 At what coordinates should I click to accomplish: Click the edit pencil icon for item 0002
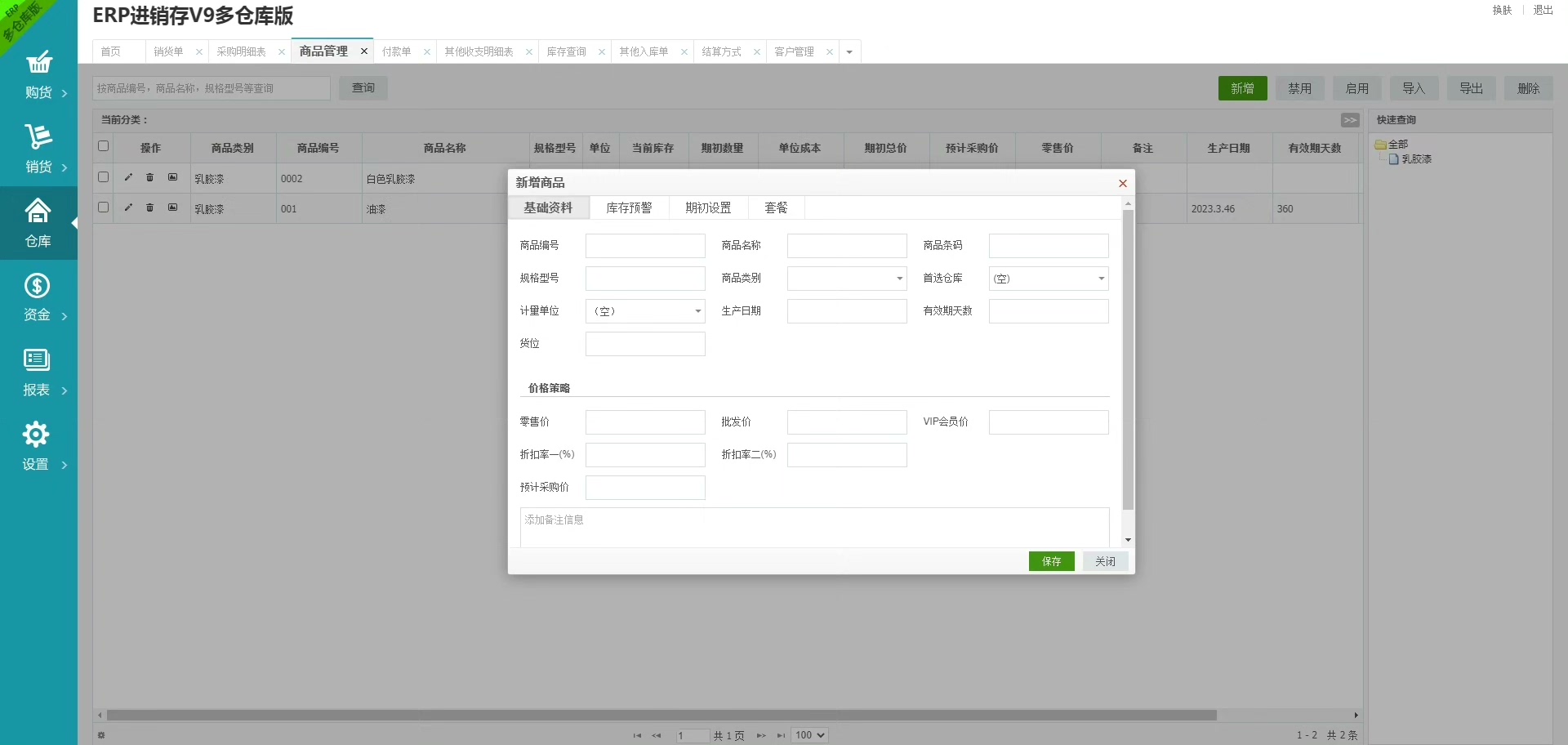coord(128,177)
